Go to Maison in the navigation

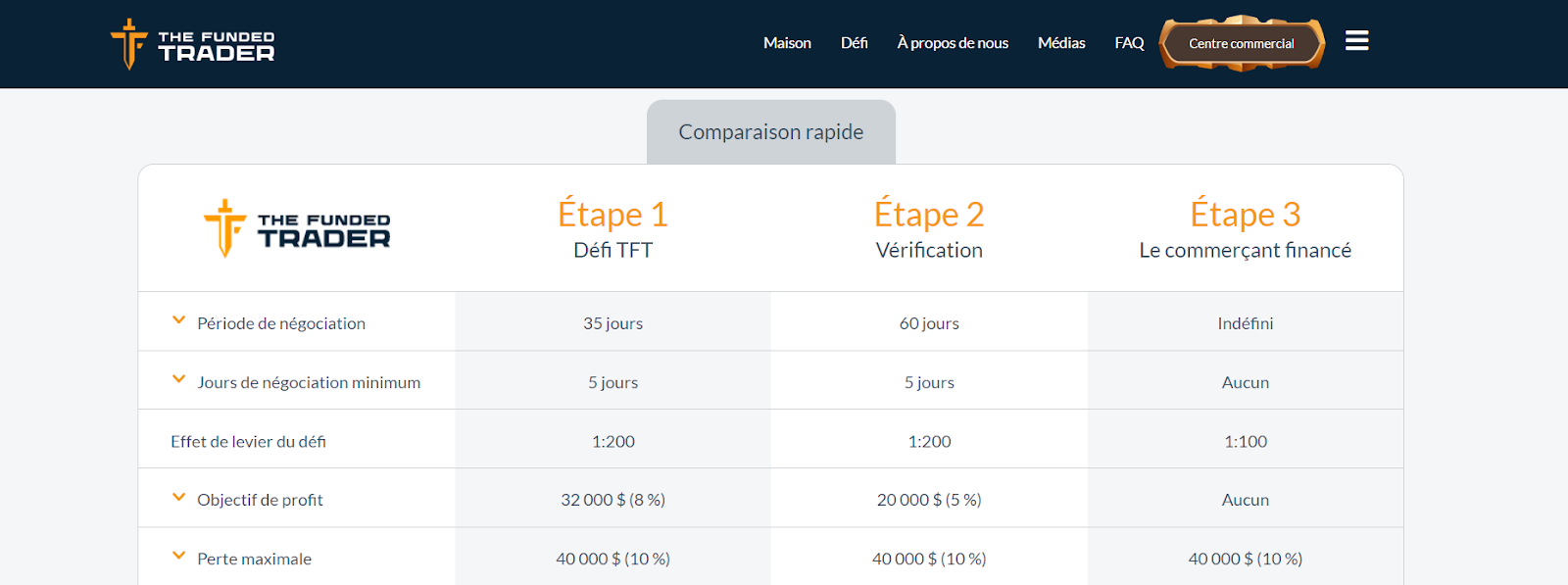click(787, 43)
